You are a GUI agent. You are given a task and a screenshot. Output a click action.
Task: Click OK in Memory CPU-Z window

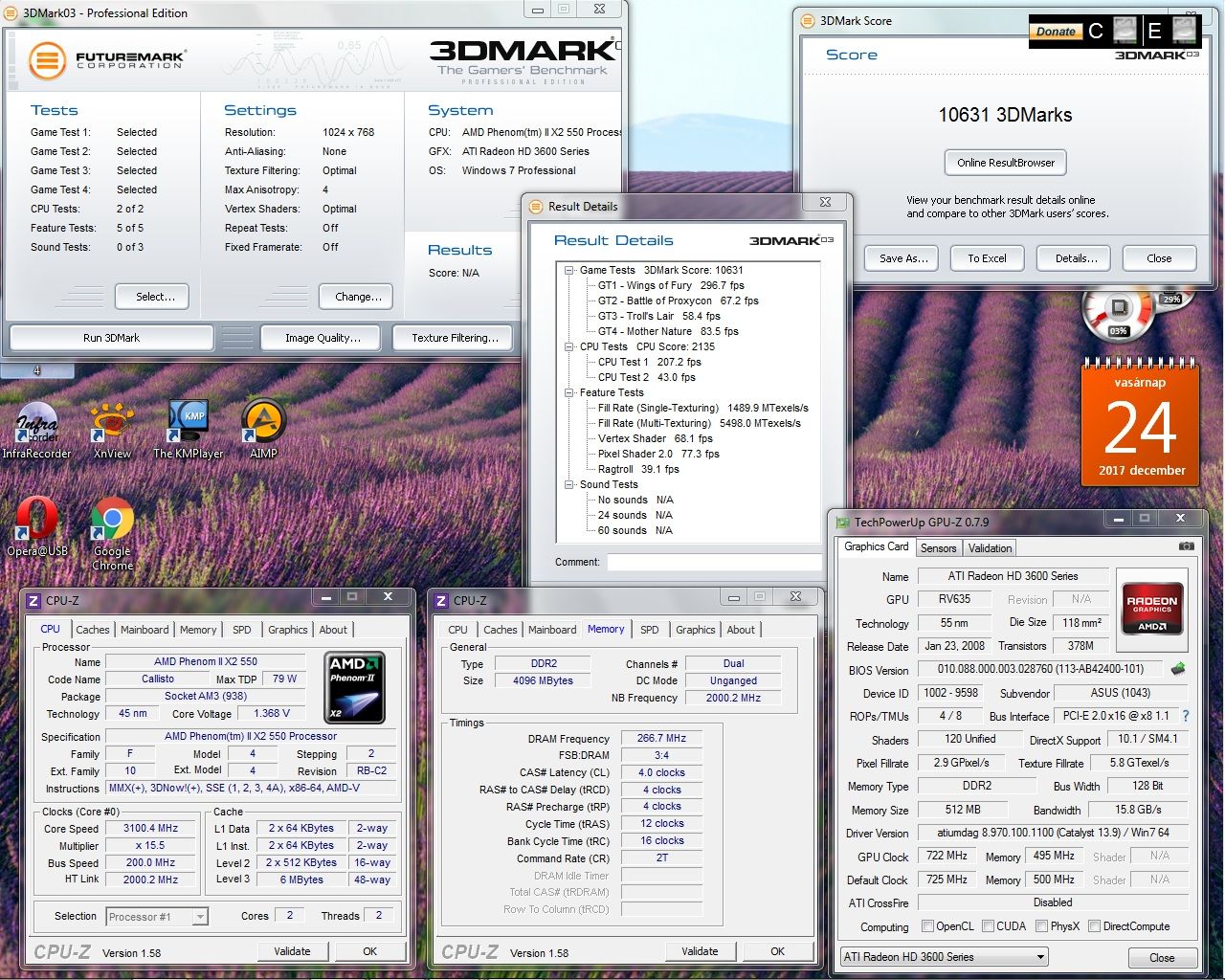(777, 951)
